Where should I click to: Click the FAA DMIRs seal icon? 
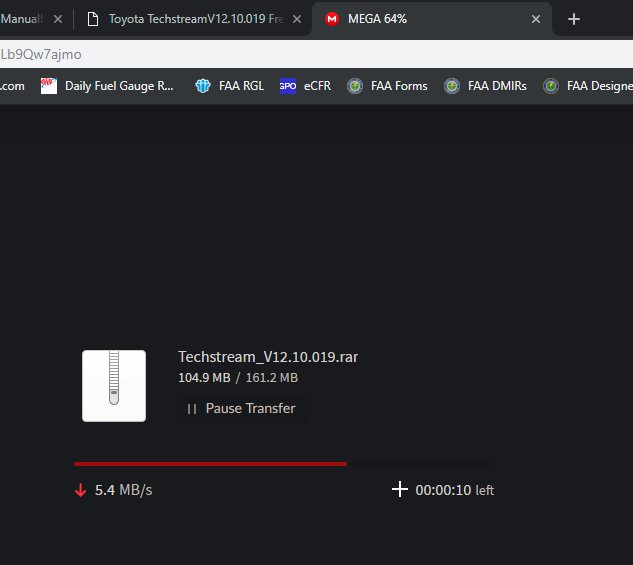click(452, 86)
